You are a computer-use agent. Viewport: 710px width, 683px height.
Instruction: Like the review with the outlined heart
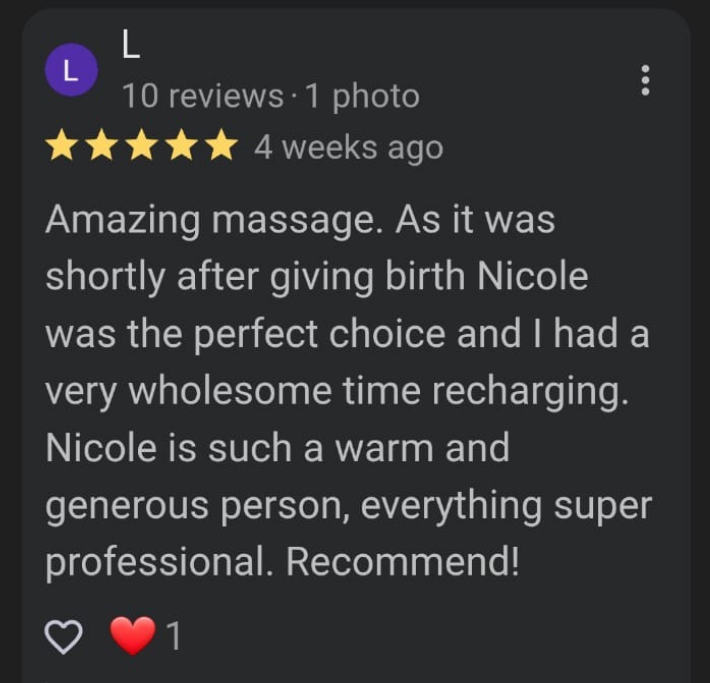63,636
